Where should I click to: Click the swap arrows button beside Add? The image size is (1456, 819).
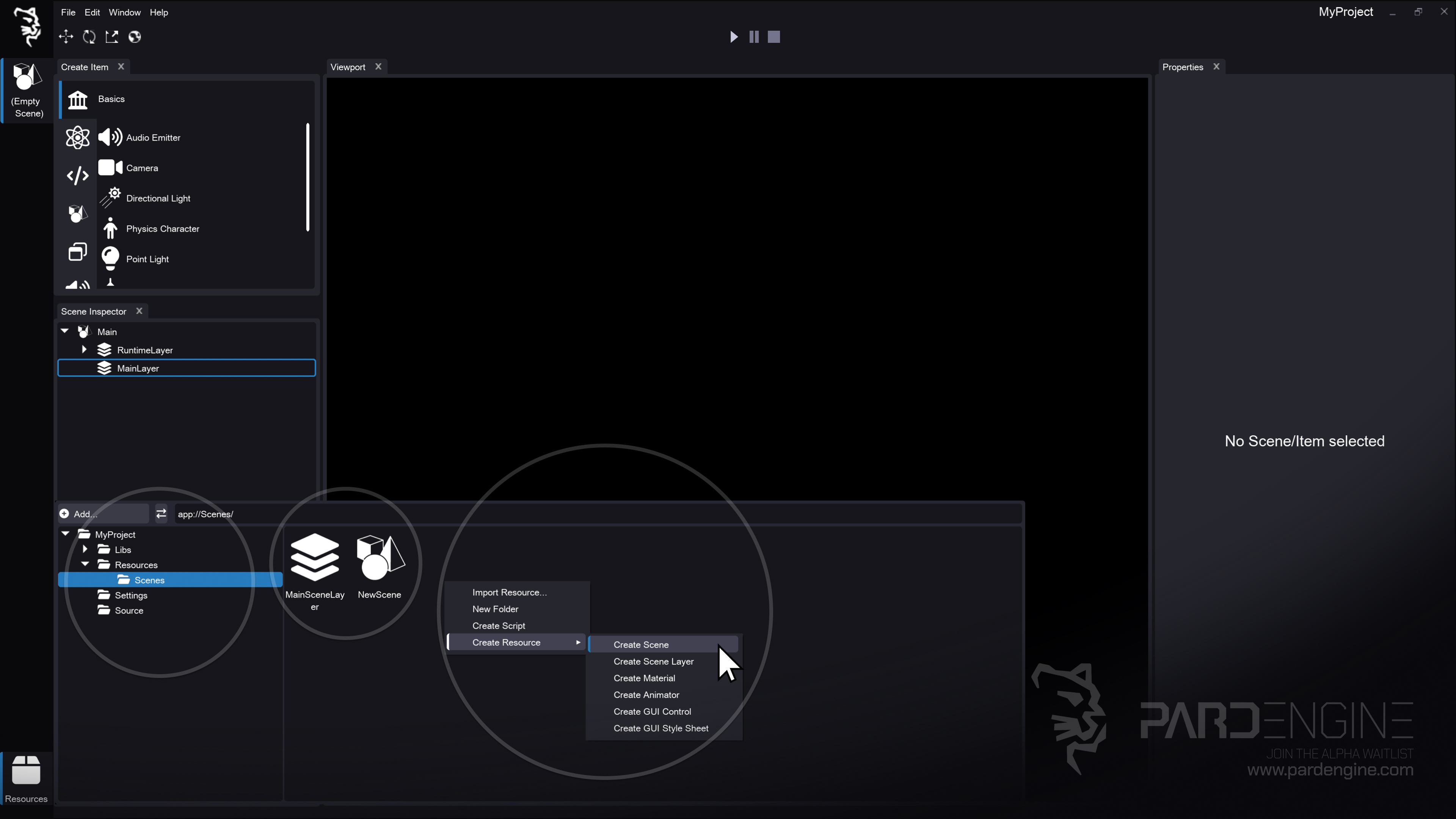(161, 513)
